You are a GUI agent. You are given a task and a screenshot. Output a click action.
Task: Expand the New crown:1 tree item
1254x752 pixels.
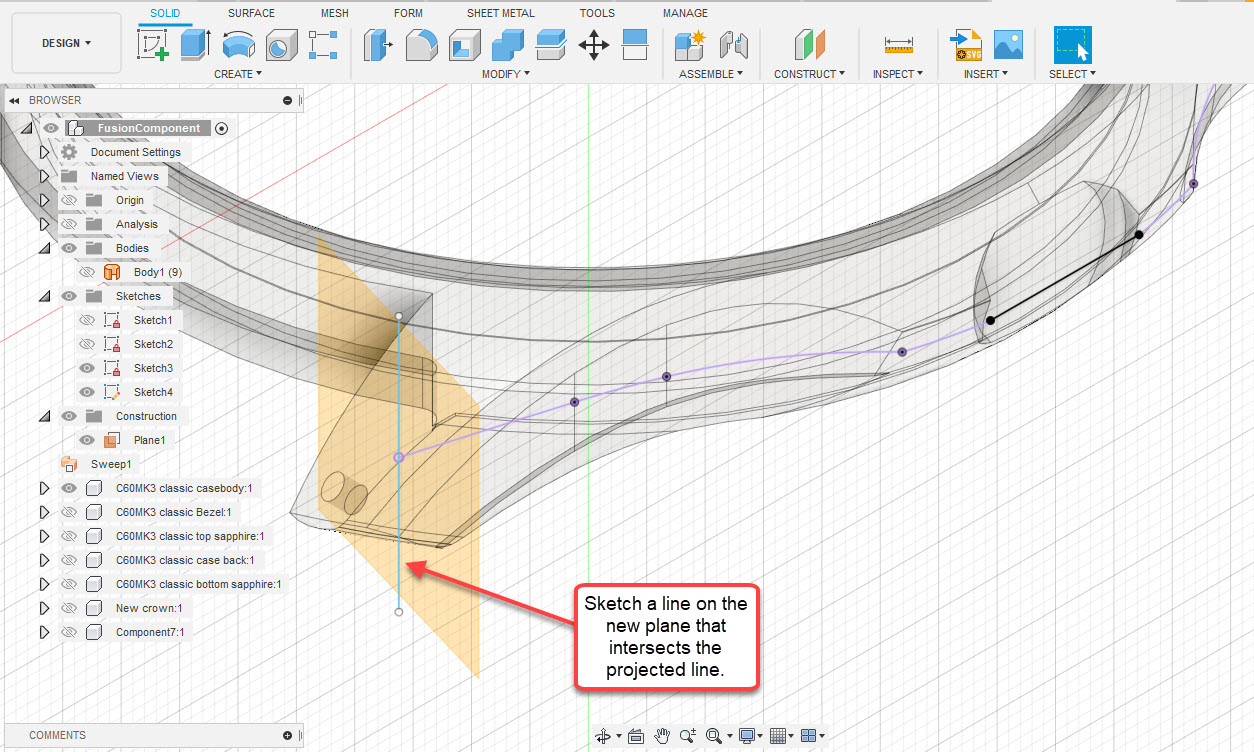43,607
